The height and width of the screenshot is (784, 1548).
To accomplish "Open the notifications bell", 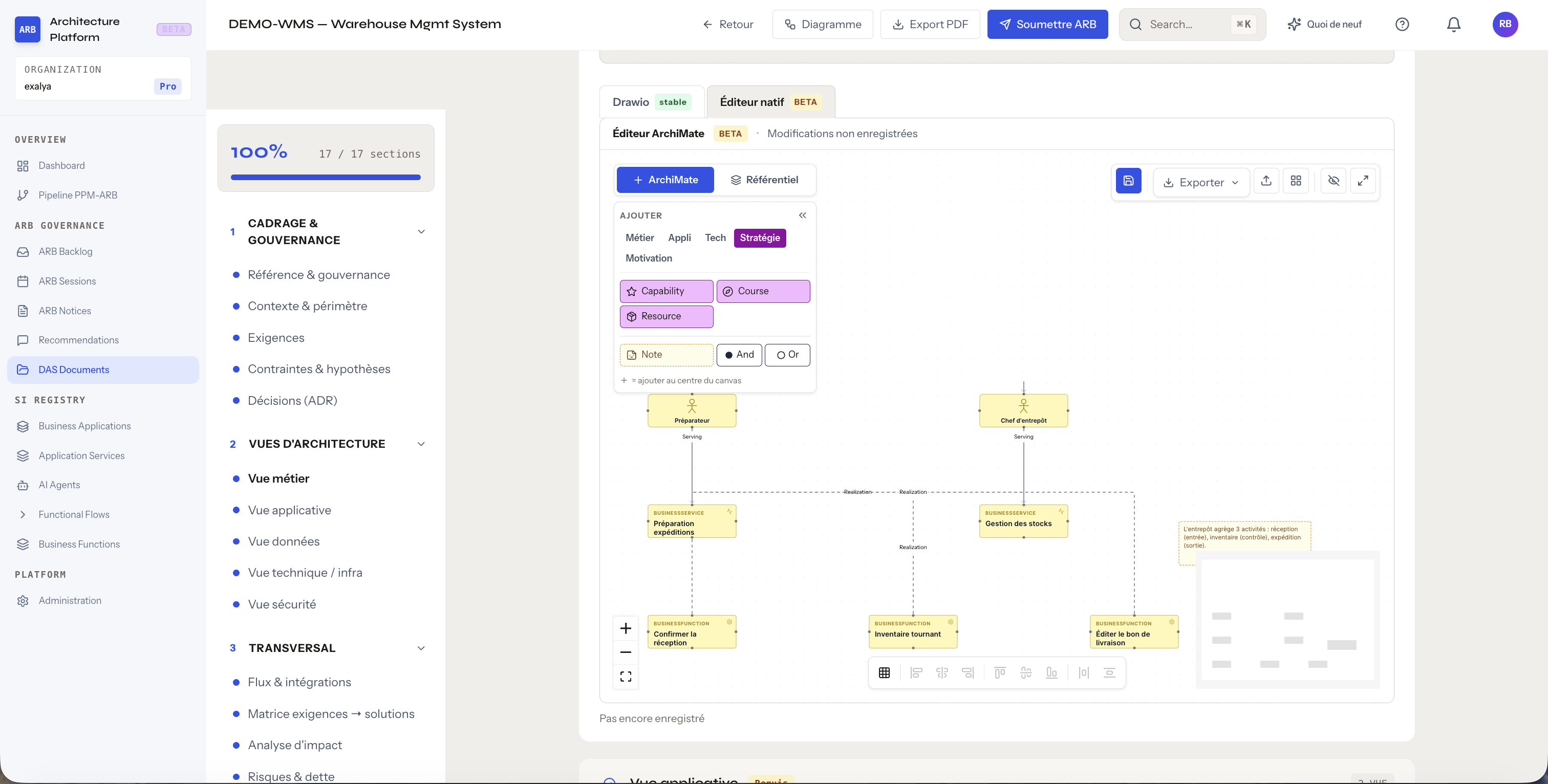I will tap(1453, 25).
